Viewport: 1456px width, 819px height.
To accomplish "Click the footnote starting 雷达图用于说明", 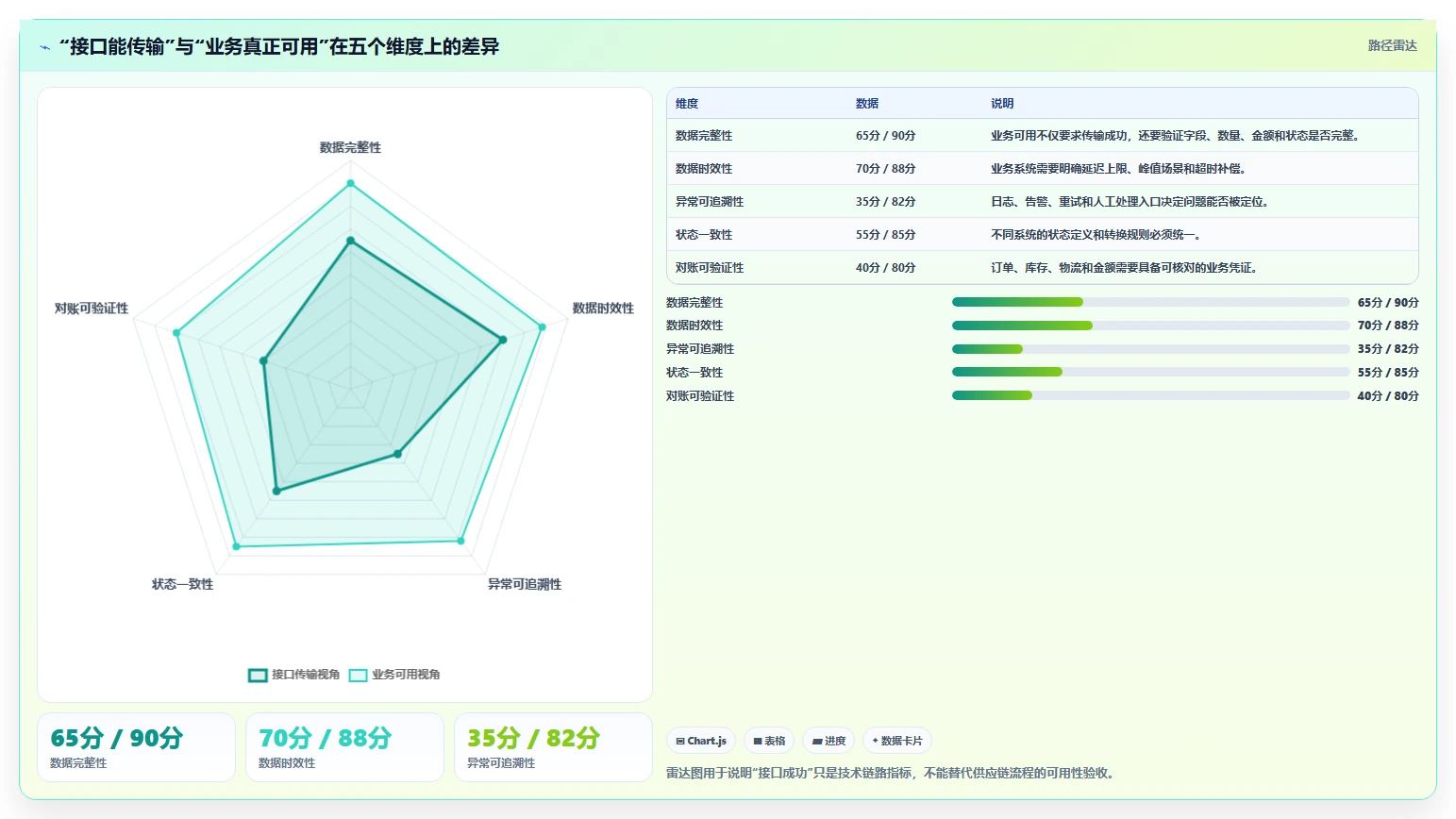I will tap(893, 774).
